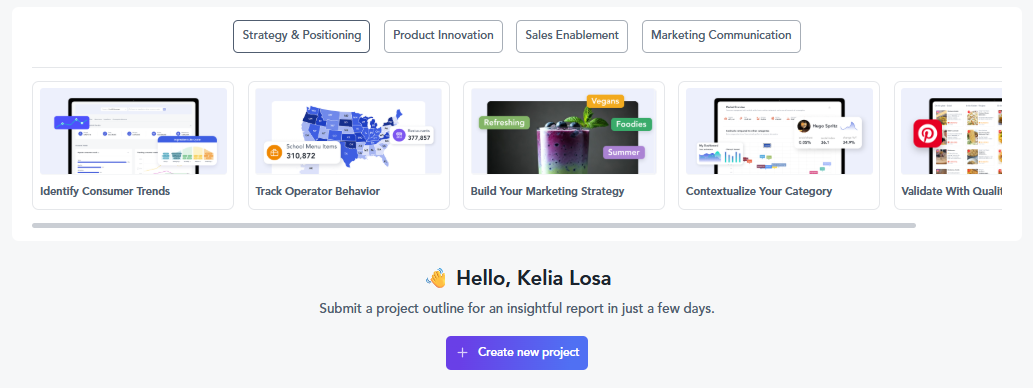Open the Contextualize Your Category card
The height and width of the screenshot is (388, 1033).
click(x=779, y=146)
